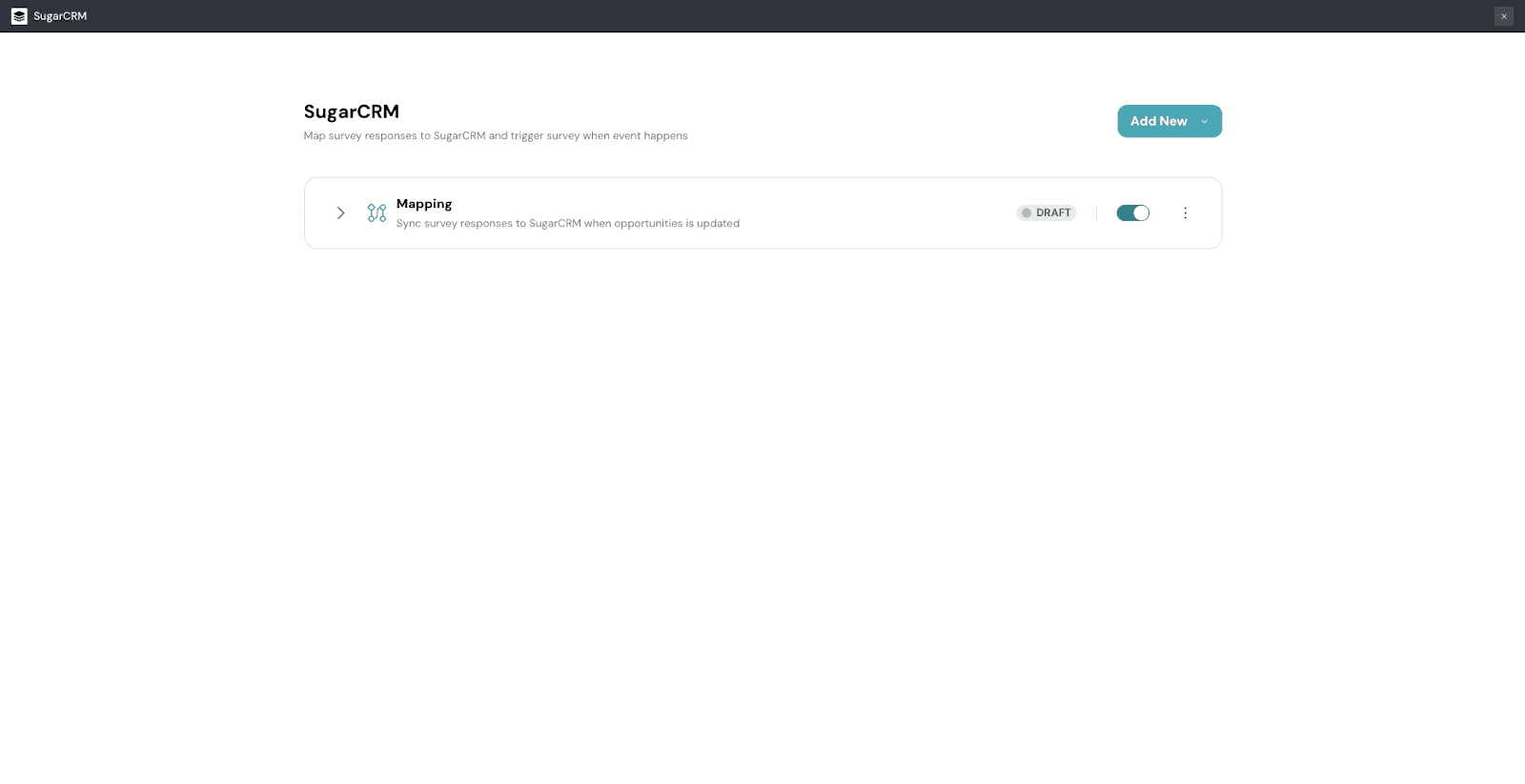Click the empty dark title bar area
1525x784 pixels.
(x=762, y=16)
